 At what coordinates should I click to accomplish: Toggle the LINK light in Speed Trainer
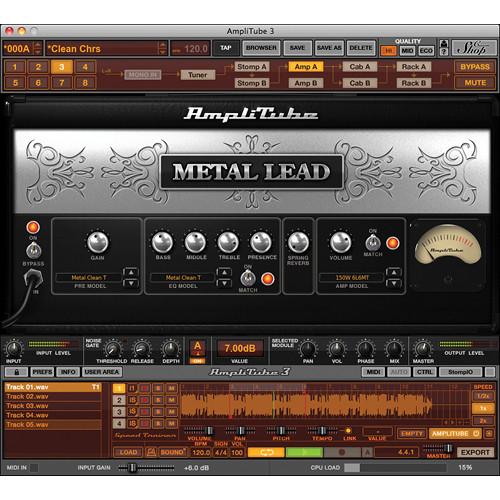tap(348, 430)
